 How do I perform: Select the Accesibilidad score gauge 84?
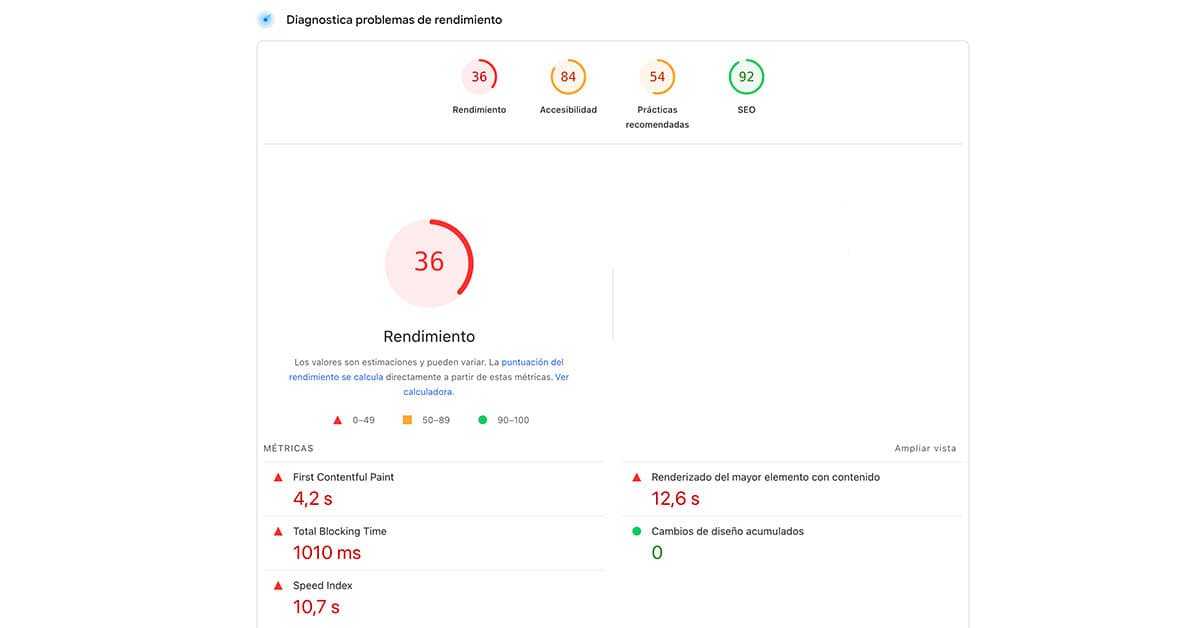point(568,77)
